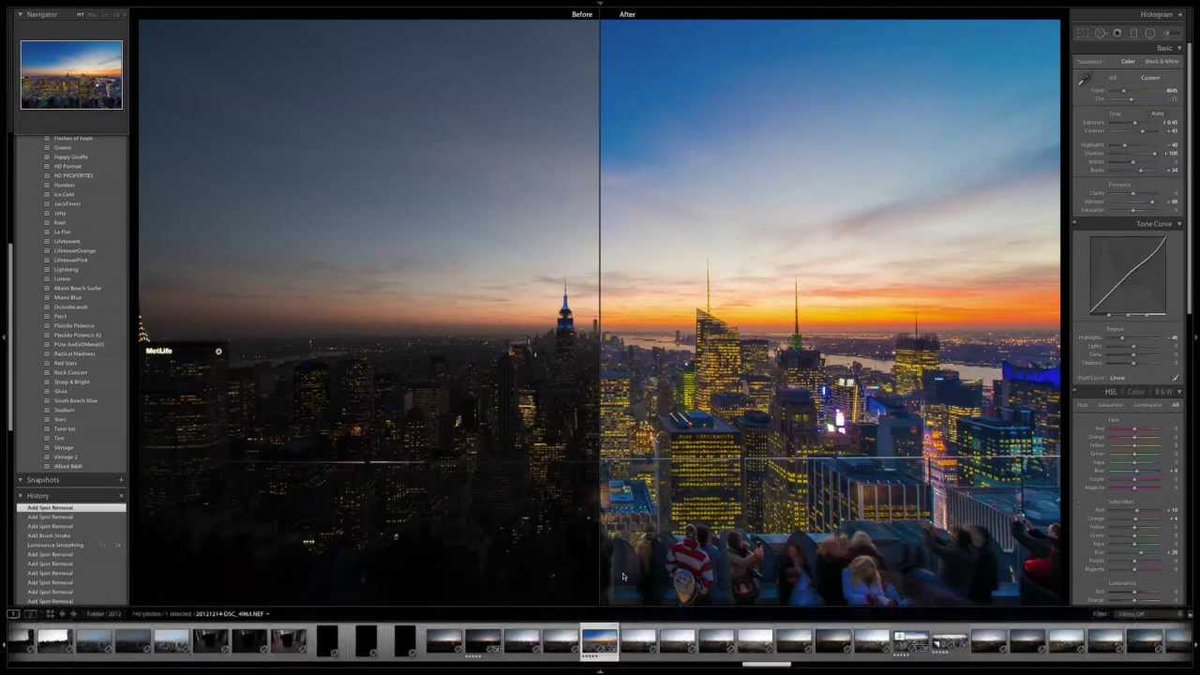This screenshot has width=1200, height=675.
Task: Apply the Happy Giraffe preset
Action: [x=71, y=157]
